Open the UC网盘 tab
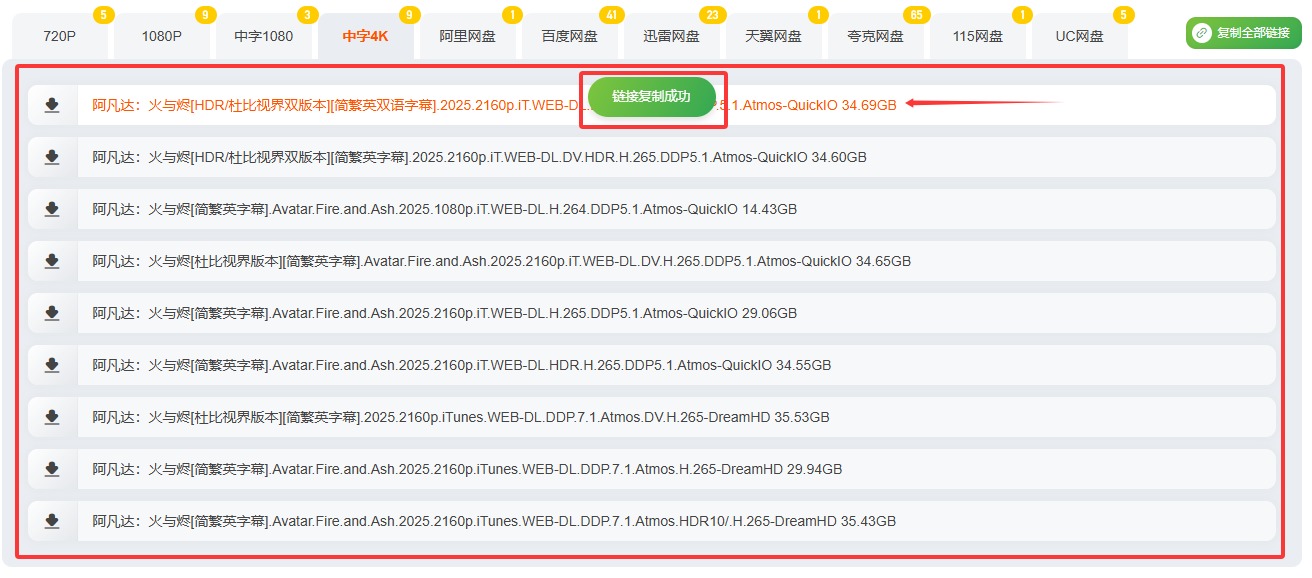This screenshot has height=578, width=1312. click(1080, 37)
